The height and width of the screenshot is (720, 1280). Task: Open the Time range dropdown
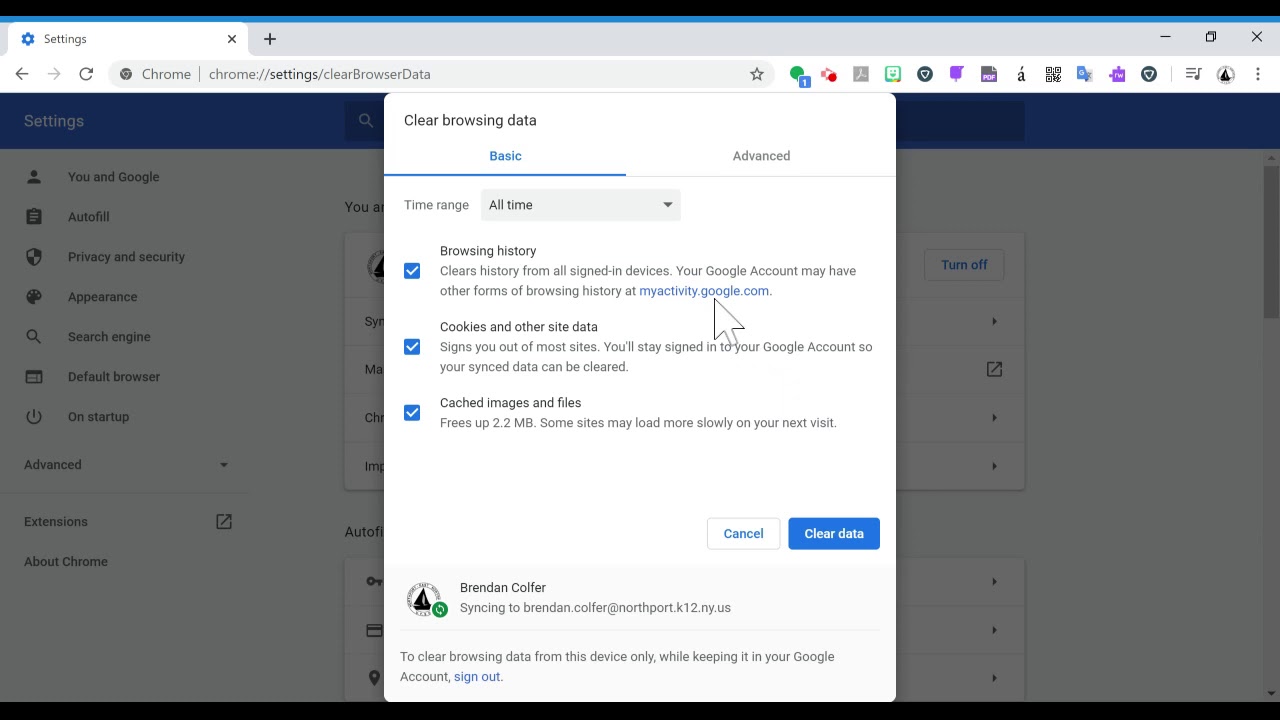click(581, 205)
